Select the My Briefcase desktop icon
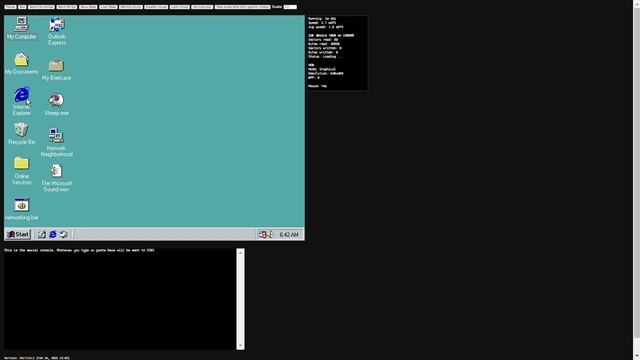Image resolution: width=640 pixels, height=360 pixels. pyautogui.click(x=56, y=70)
